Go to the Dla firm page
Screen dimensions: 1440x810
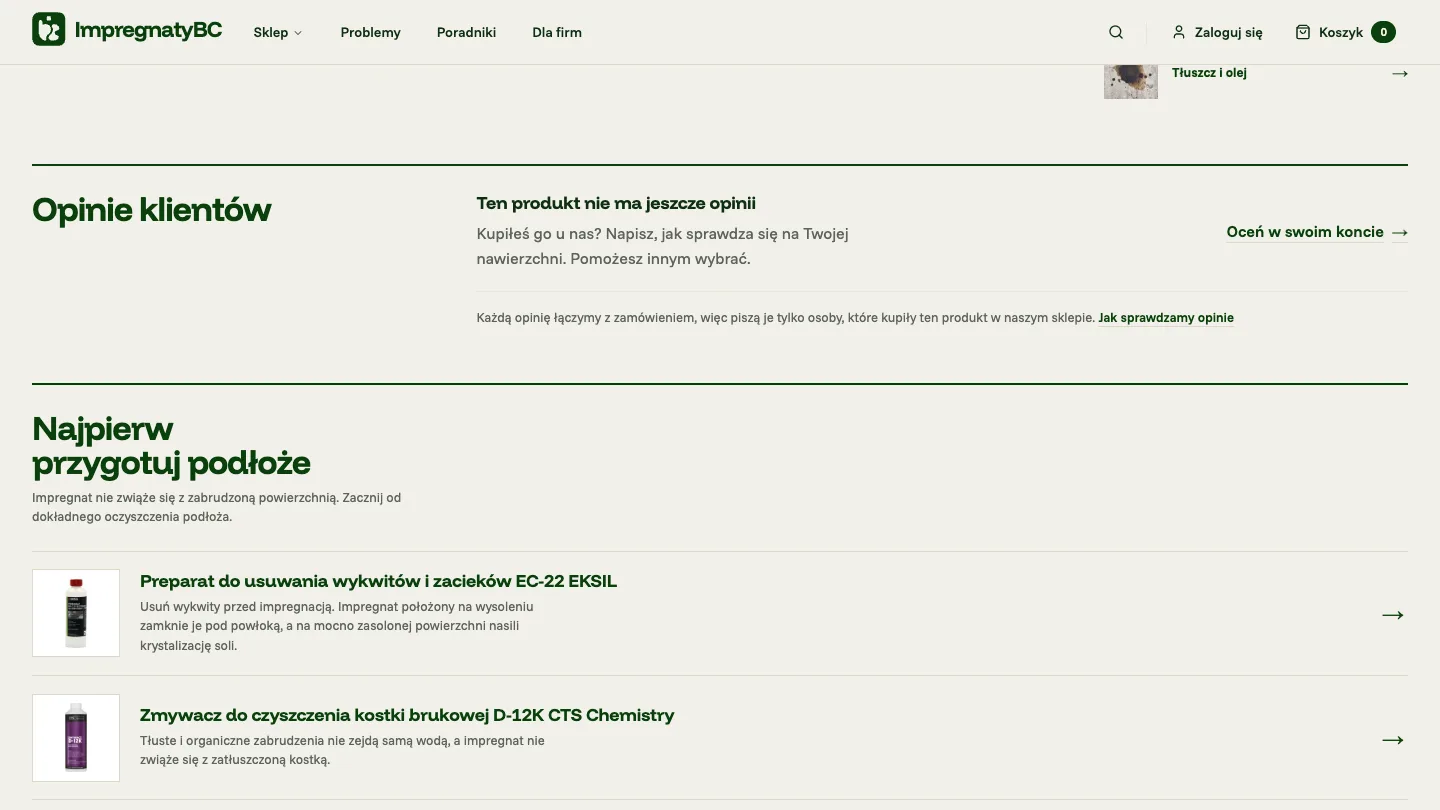pyautogui.click(x=557, y=32)
